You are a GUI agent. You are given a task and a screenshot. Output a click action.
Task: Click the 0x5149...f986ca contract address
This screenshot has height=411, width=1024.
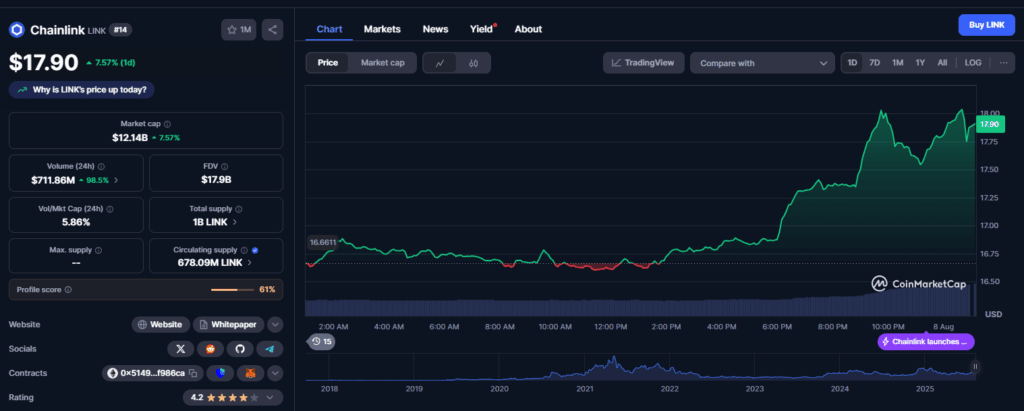click(x=153, y=373)
